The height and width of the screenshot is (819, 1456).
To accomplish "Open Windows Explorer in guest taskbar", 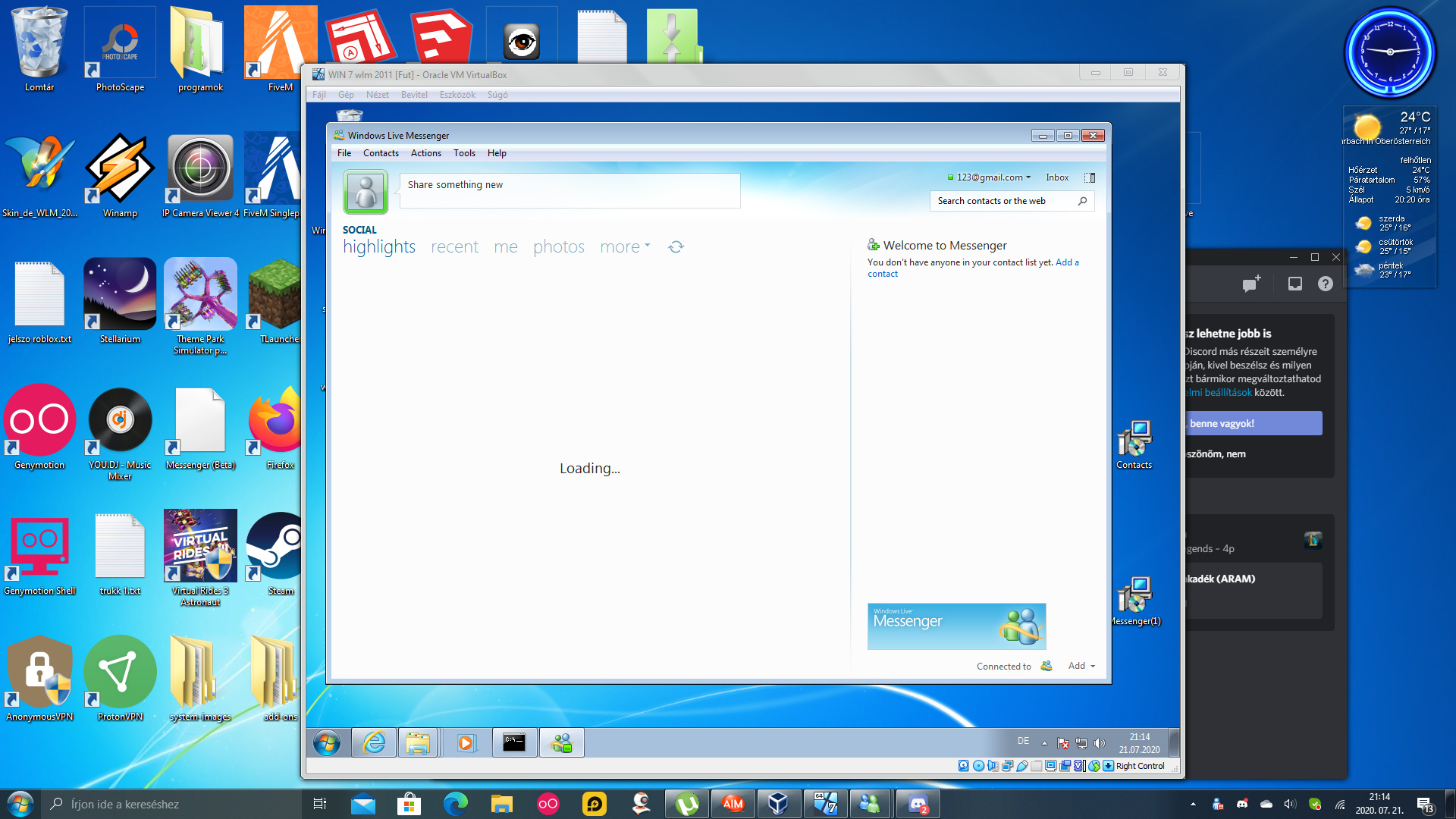I will point(417,742).
